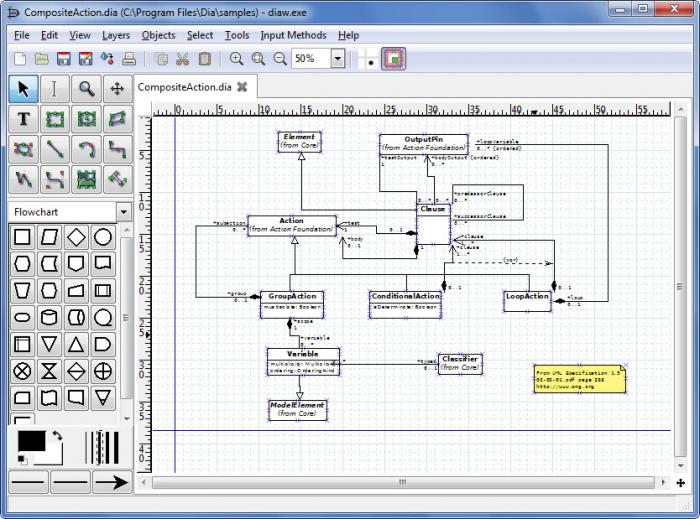Click the New diagram icon
The height and width of the screenshot is (519, 700).
click(21, 58)
